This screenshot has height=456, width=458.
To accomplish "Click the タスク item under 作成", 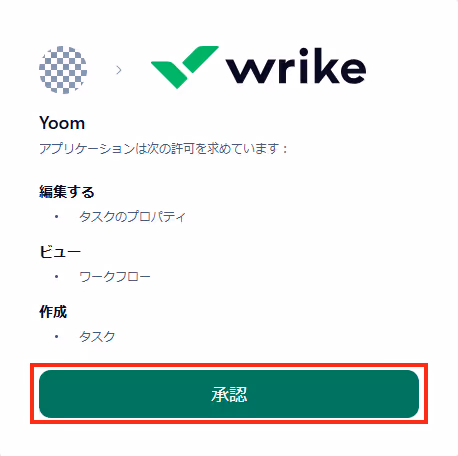I will tap(97, 336).
